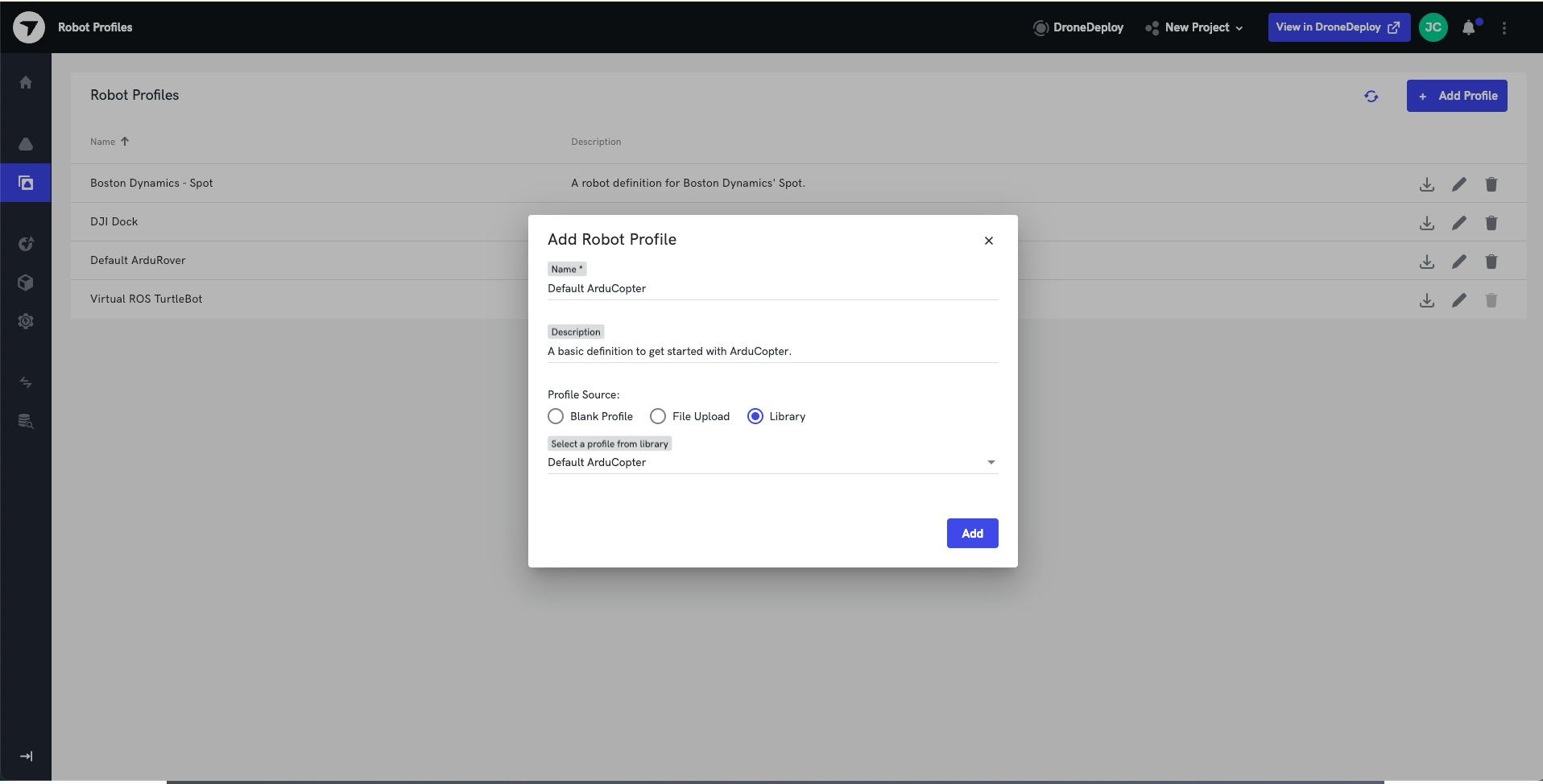Edit the DJI Dock profile
Screen dimensions: 1543x784
click(1458, 223)
